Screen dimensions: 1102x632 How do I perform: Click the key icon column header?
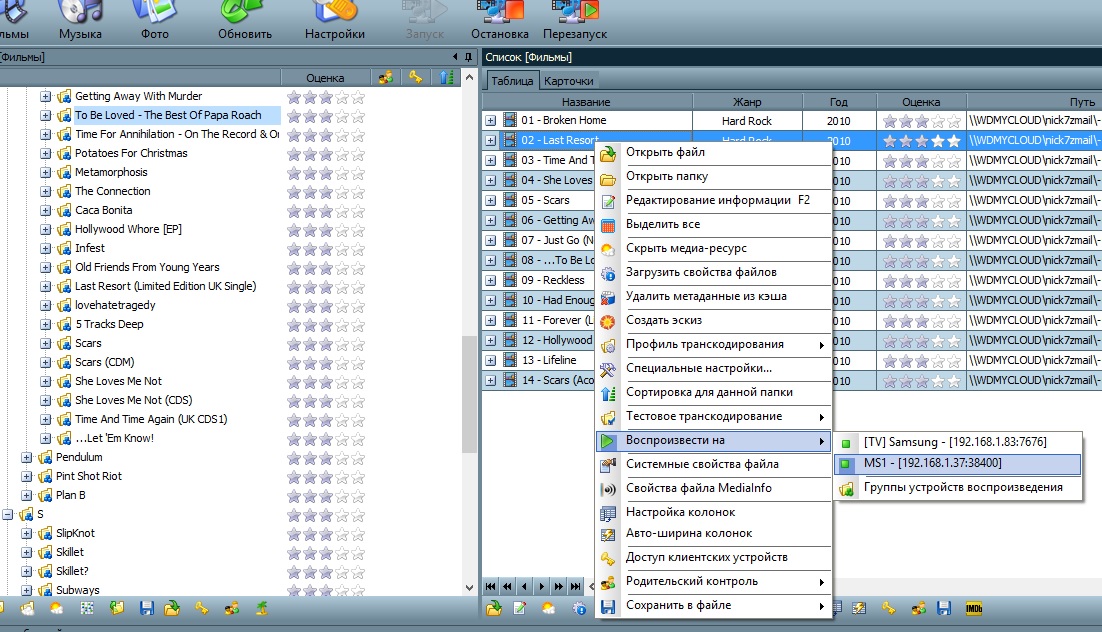pos(415,77)
